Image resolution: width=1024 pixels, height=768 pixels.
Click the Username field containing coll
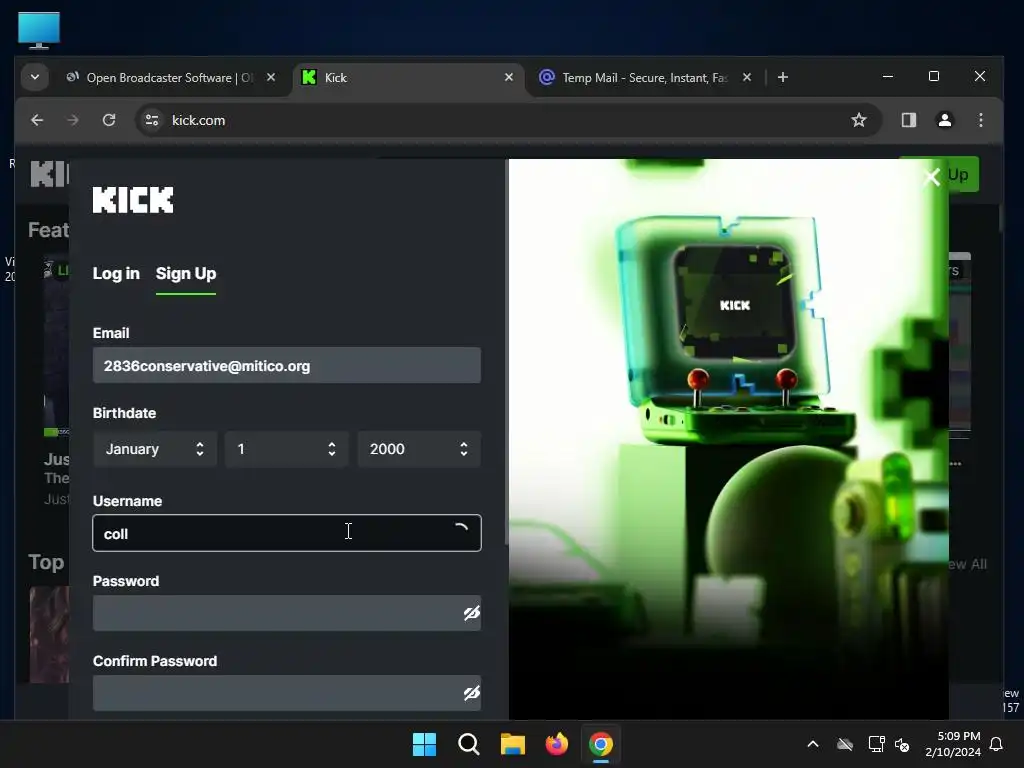pos(287,533)
